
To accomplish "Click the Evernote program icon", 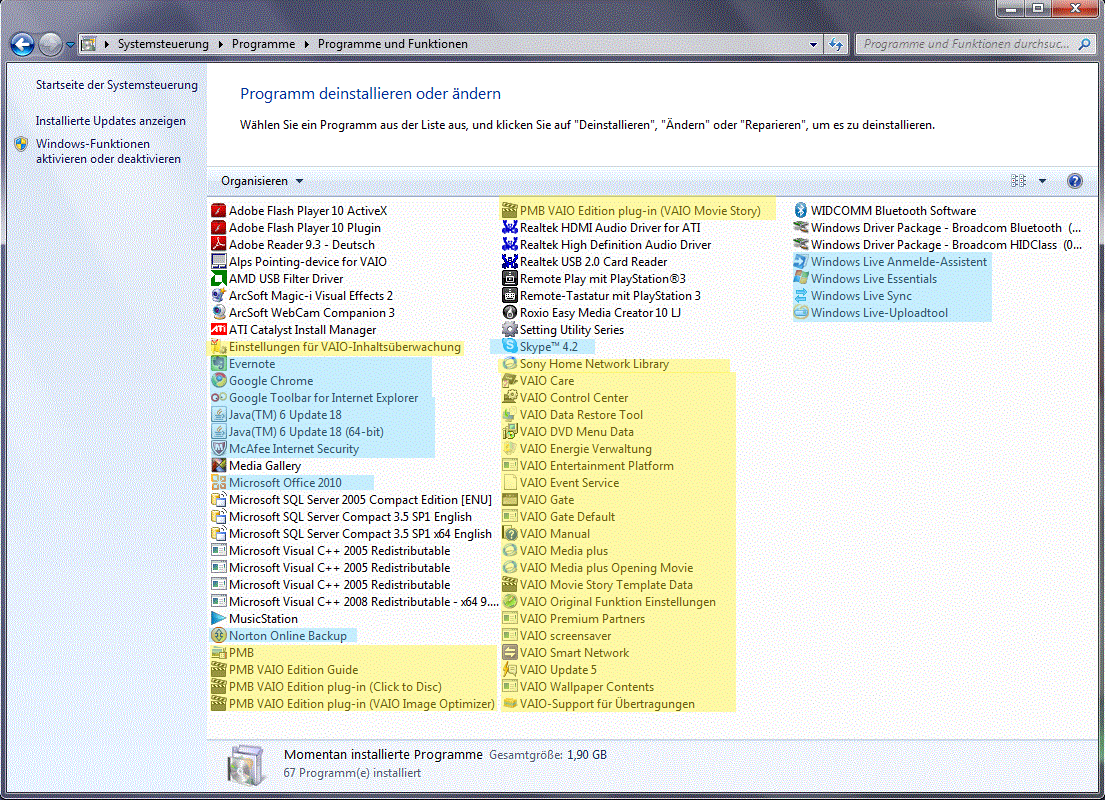I will click(218, 364).
